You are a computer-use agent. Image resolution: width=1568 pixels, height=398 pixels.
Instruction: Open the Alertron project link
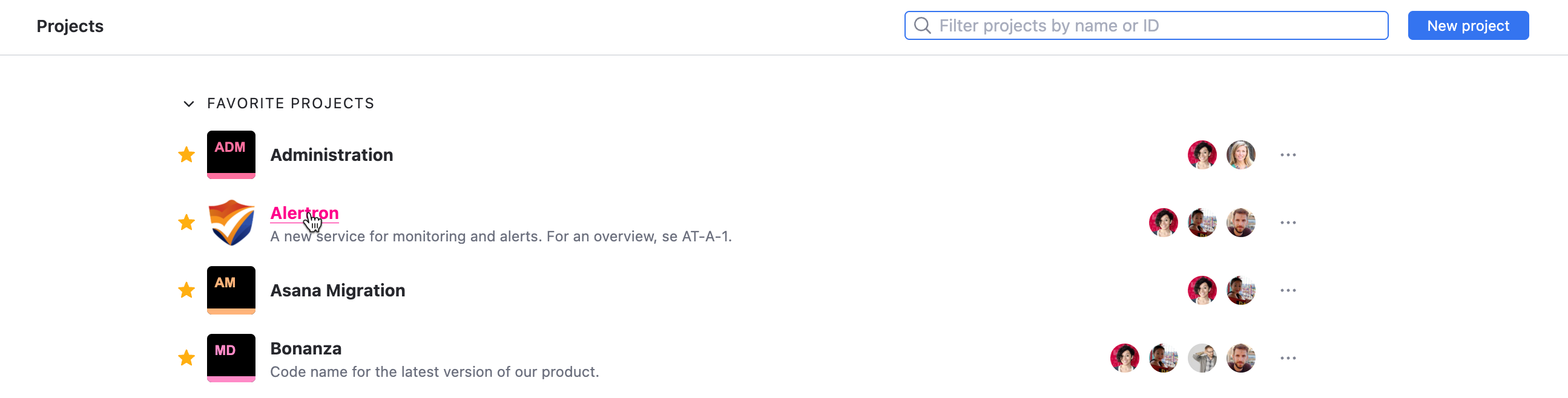point(304,213)
